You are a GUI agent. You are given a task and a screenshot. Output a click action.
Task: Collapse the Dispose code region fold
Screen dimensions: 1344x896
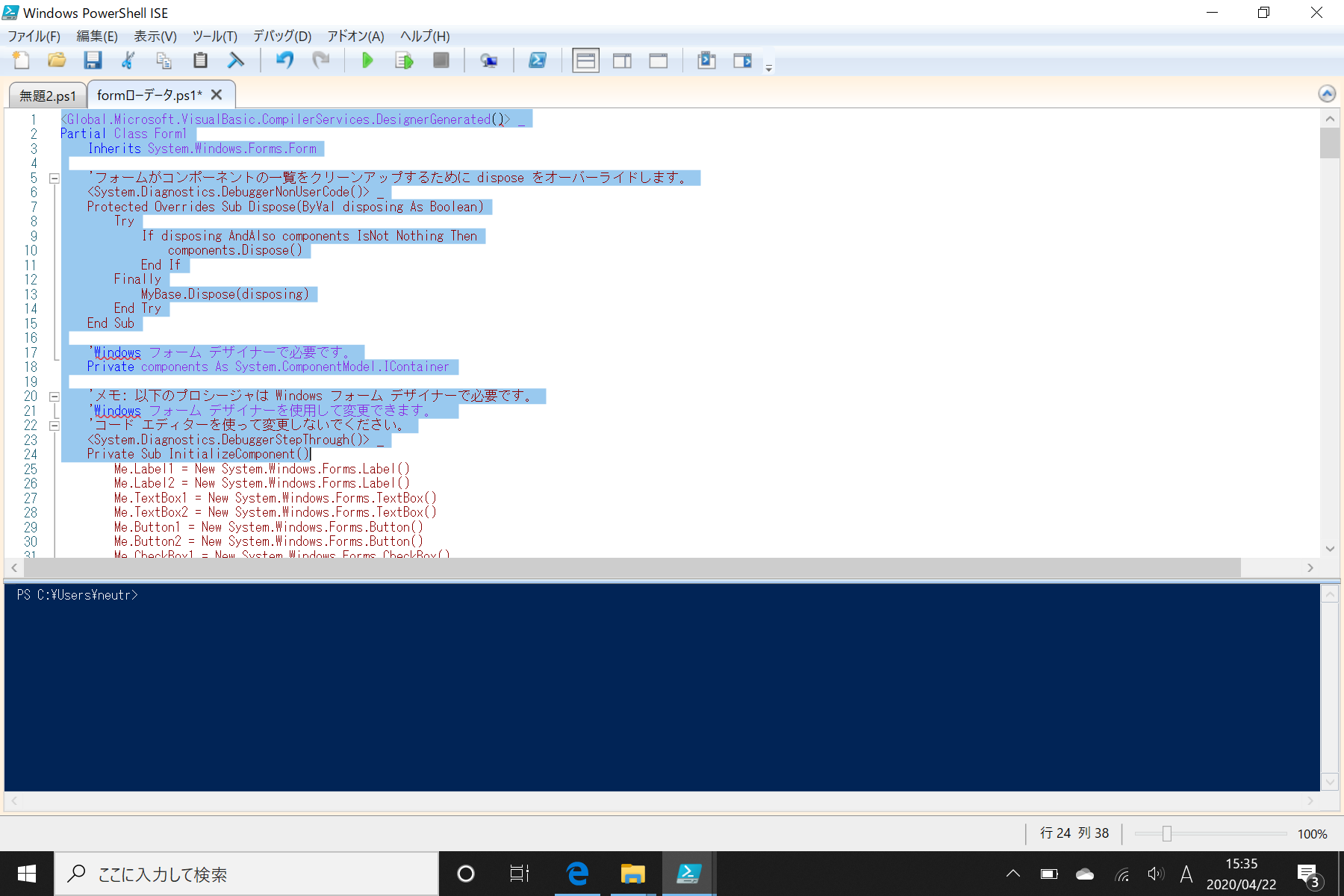(55, 178)
